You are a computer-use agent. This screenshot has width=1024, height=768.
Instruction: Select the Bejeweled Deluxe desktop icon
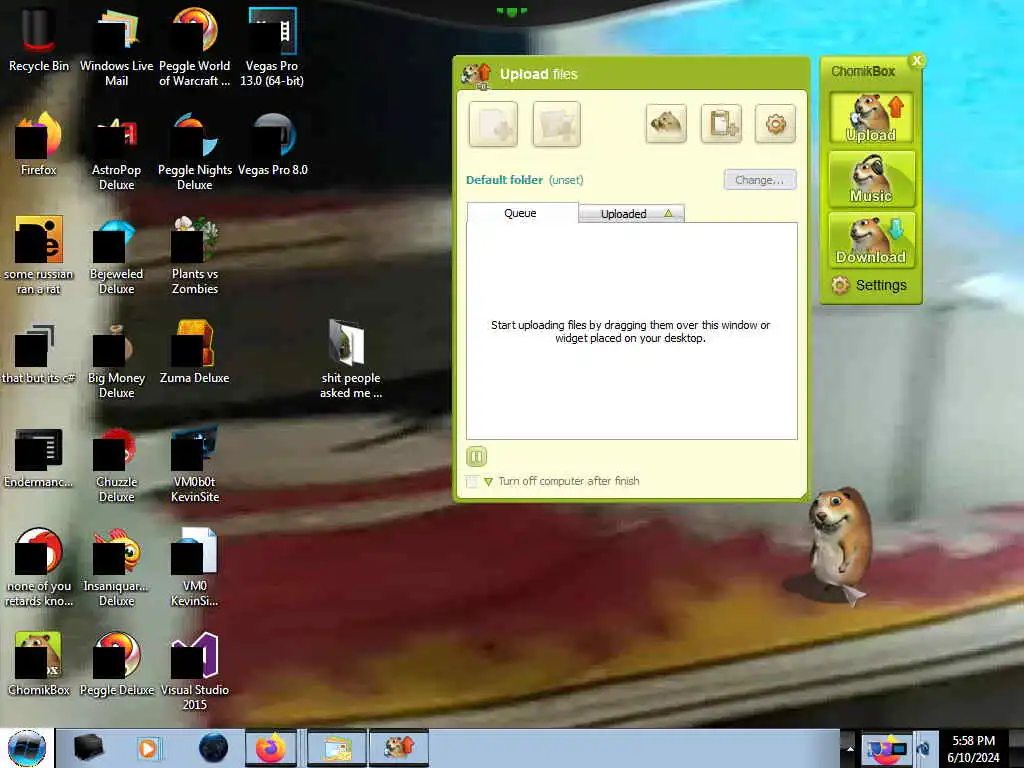(x=116, y=255)
